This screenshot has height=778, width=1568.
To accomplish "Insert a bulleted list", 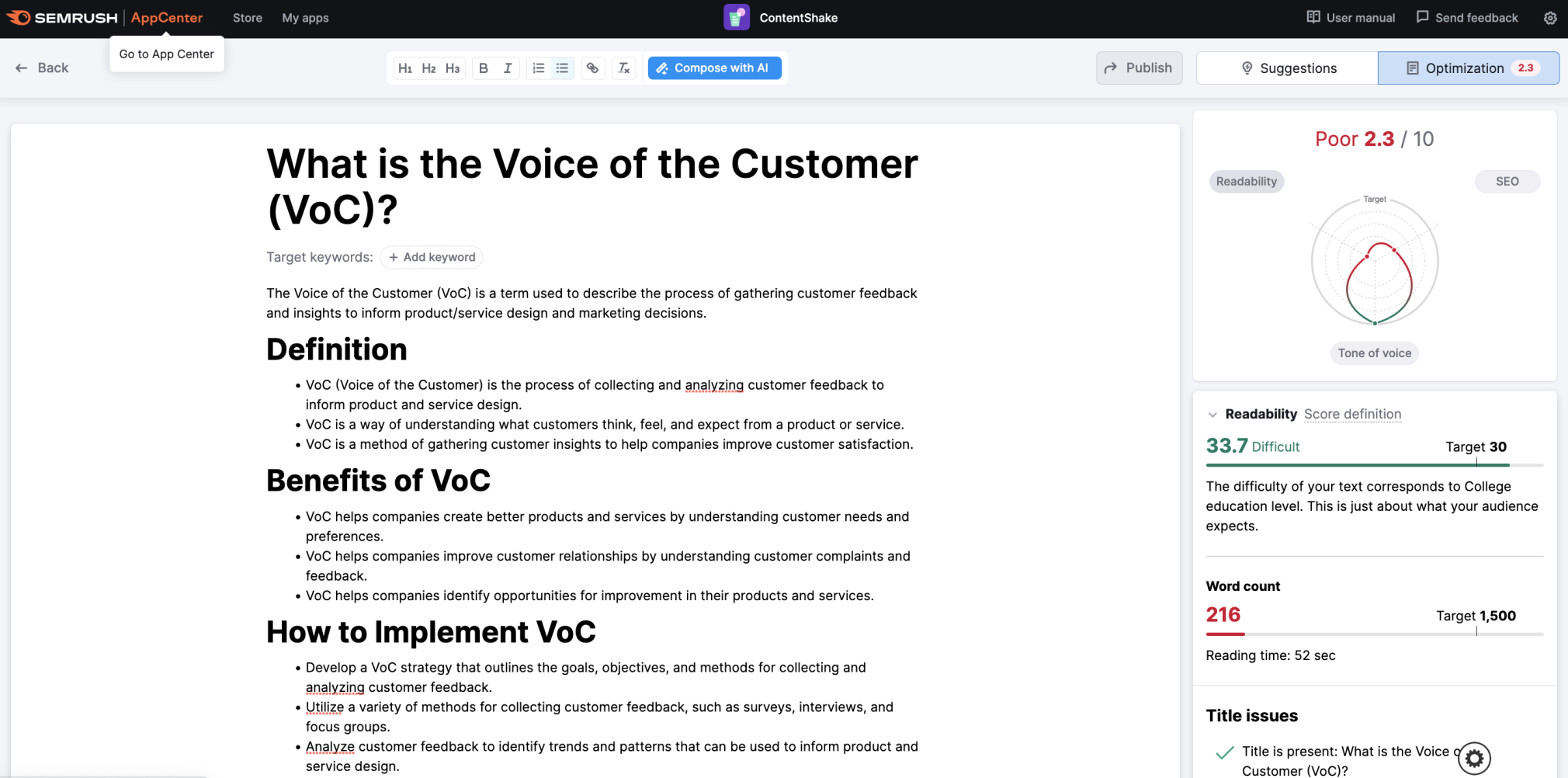I will coord(563,68).
